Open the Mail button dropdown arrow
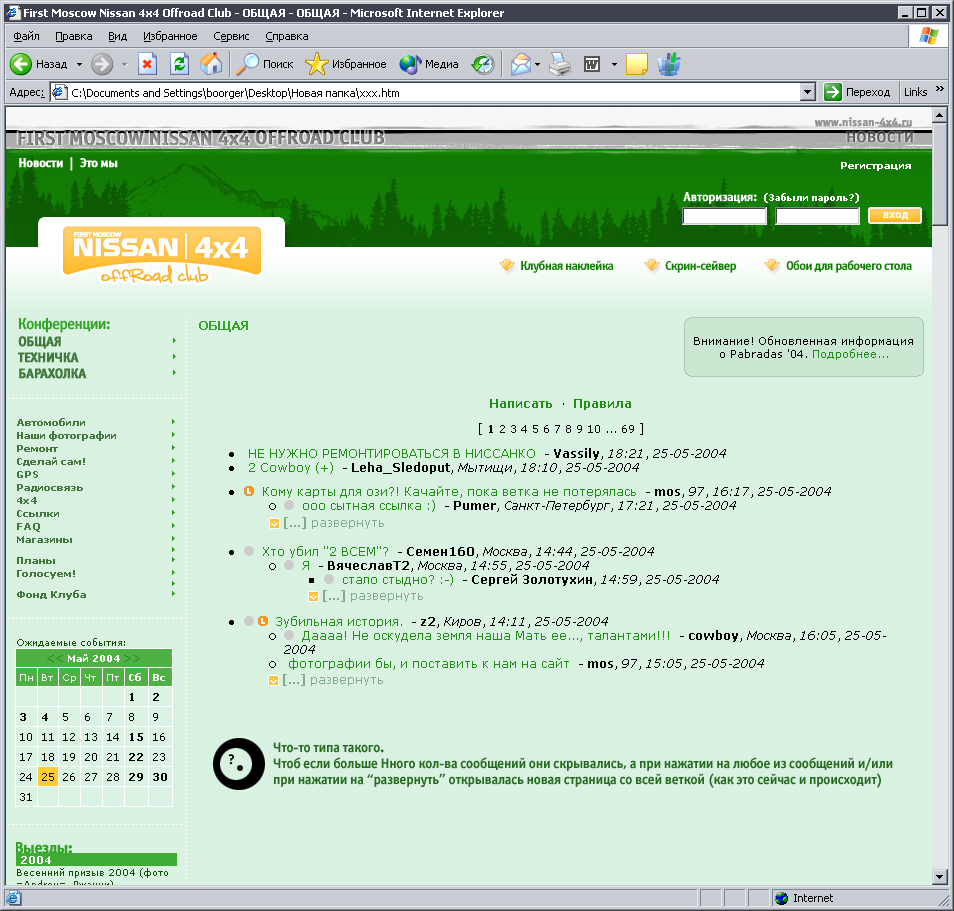This screenshot has width=954, height=911. point(537,64)
